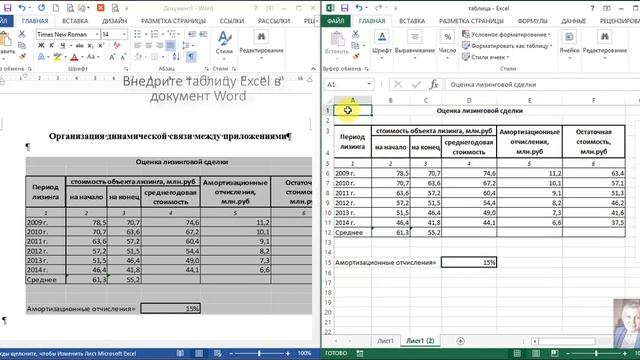Open the Ячейки cells group in Excel
The image size is (640, 360).
tap(569, 45)
